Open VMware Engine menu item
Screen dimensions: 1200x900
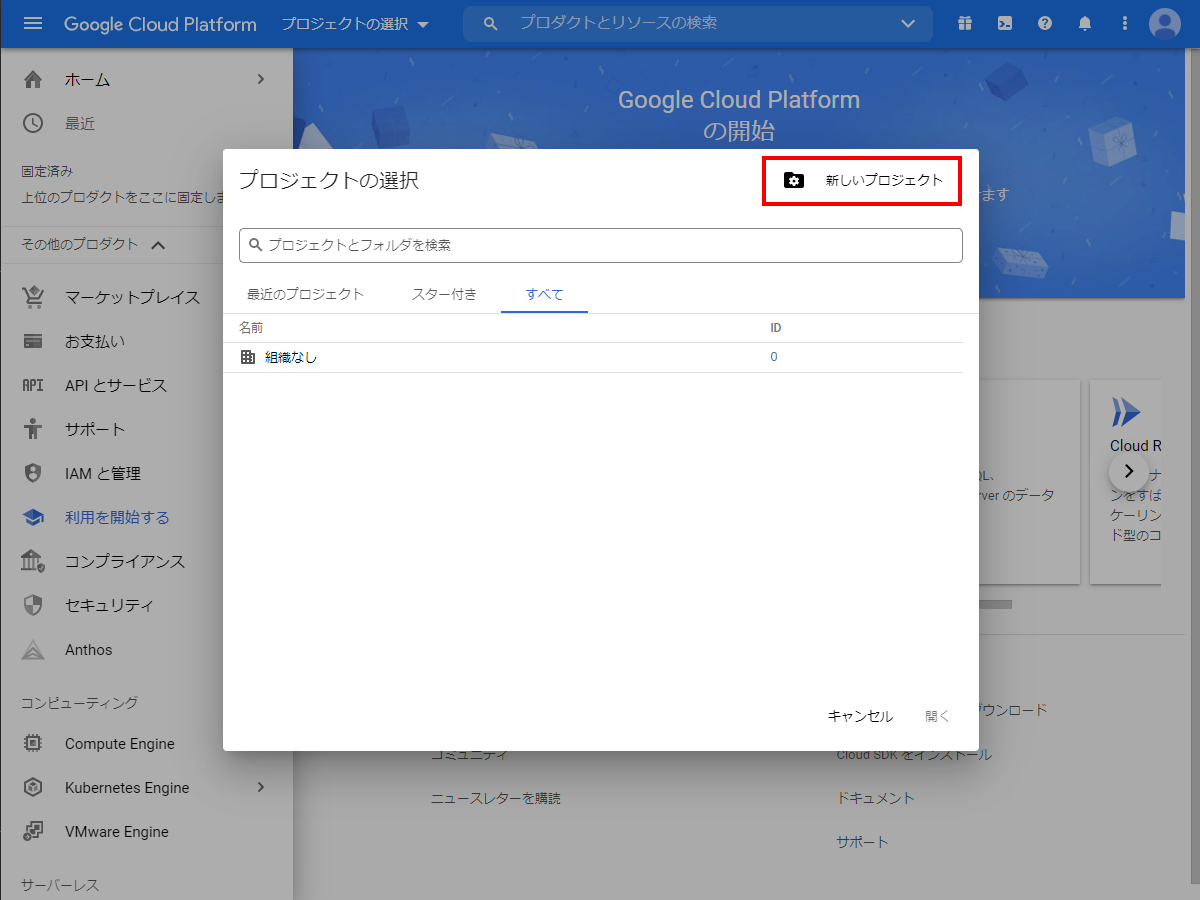(146, 831)
